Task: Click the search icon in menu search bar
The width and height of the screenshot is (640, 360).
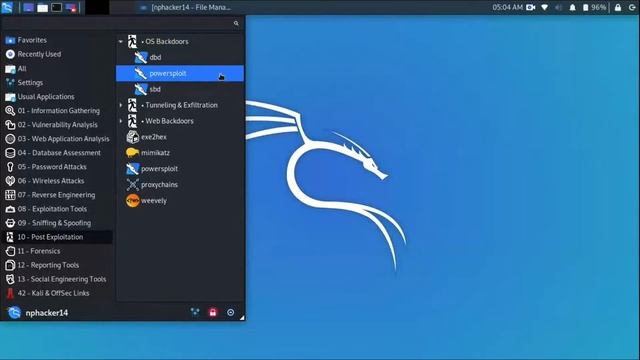Action: (236, 23)
